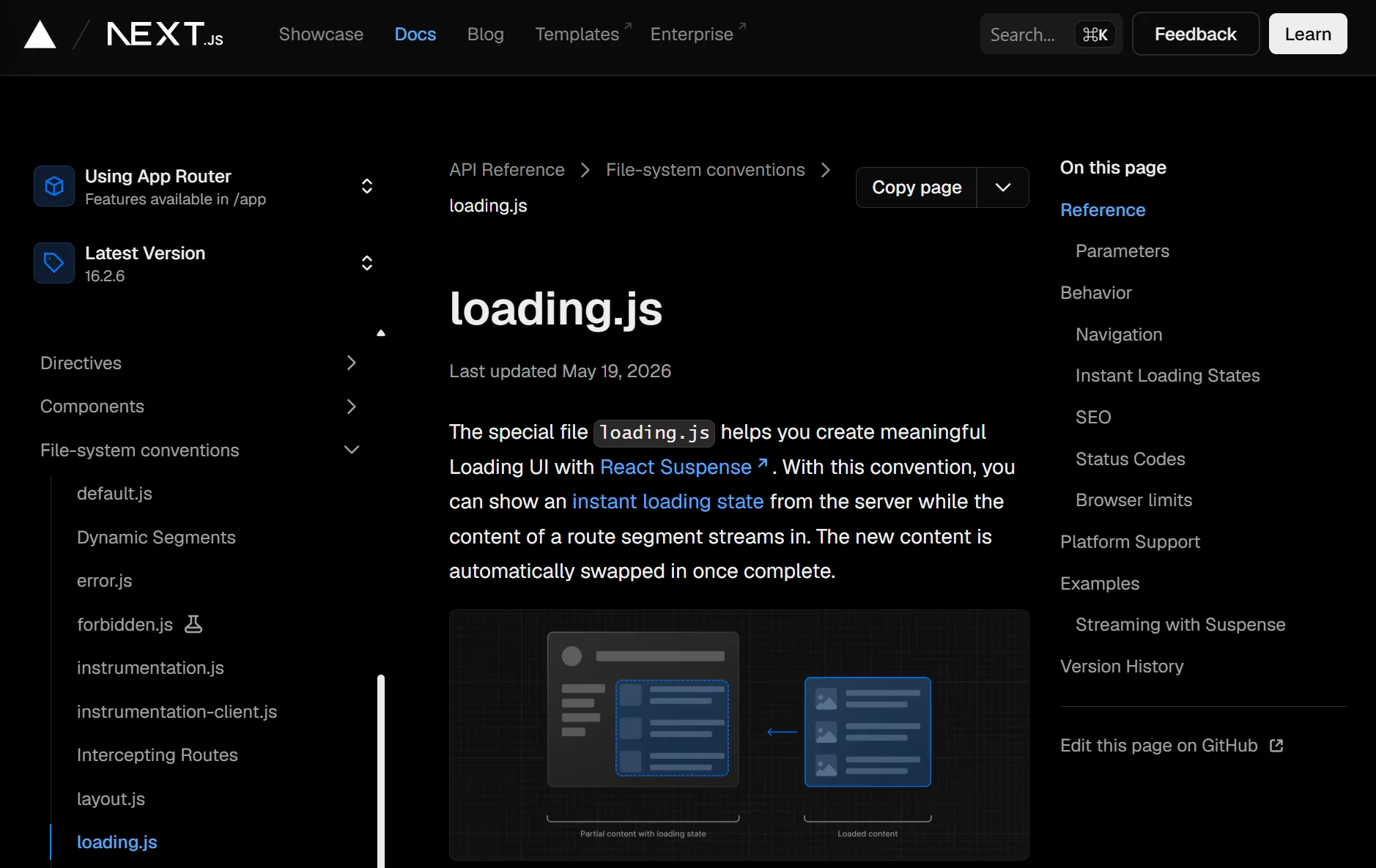Click the App Router cube icon
The height and width of the screenshot is (868, 1376).
pos(54,186)
